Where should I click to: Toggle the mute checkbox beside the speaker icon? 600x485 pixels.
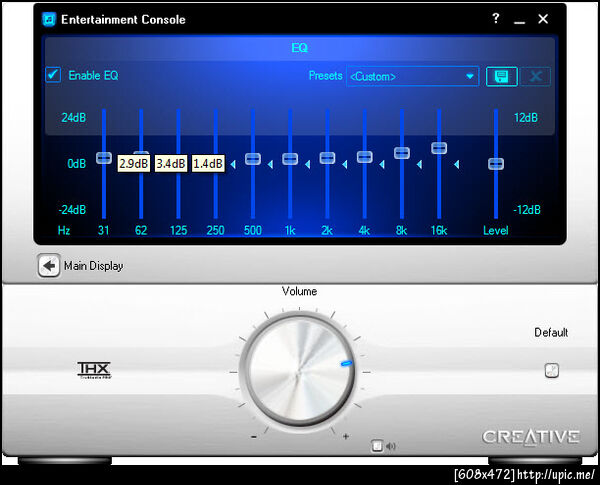point(377,446)
